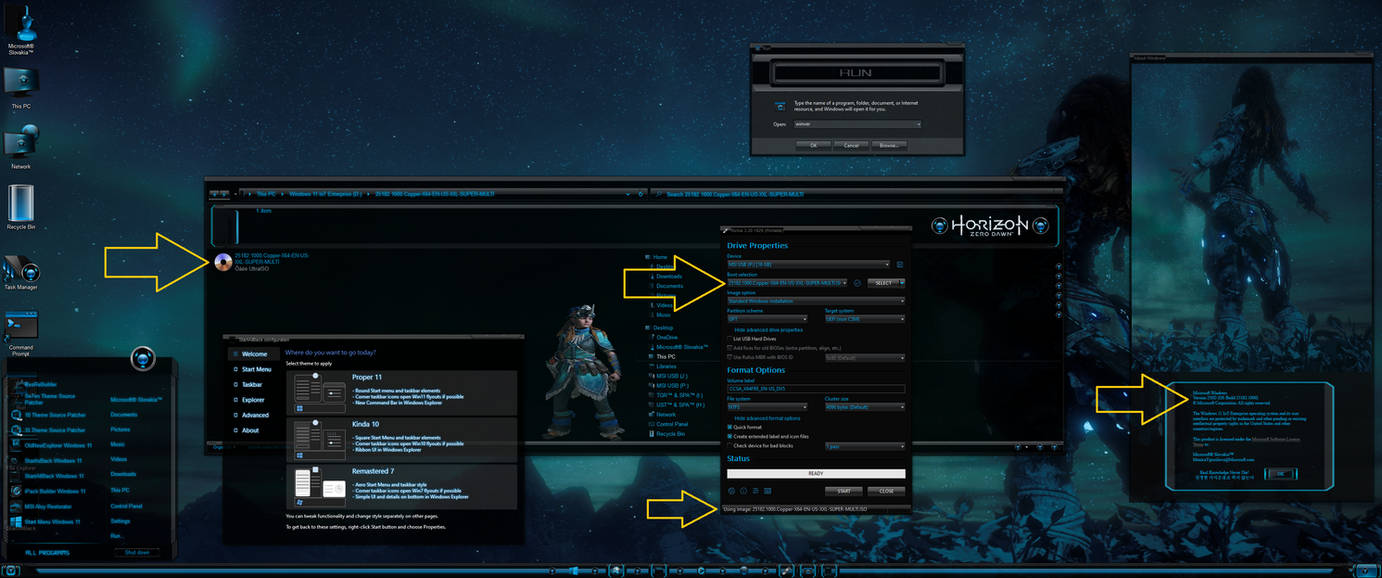Open the bad blocks passes dropdown
This screenshot has height=578, width=1382.
coord(865,447)
